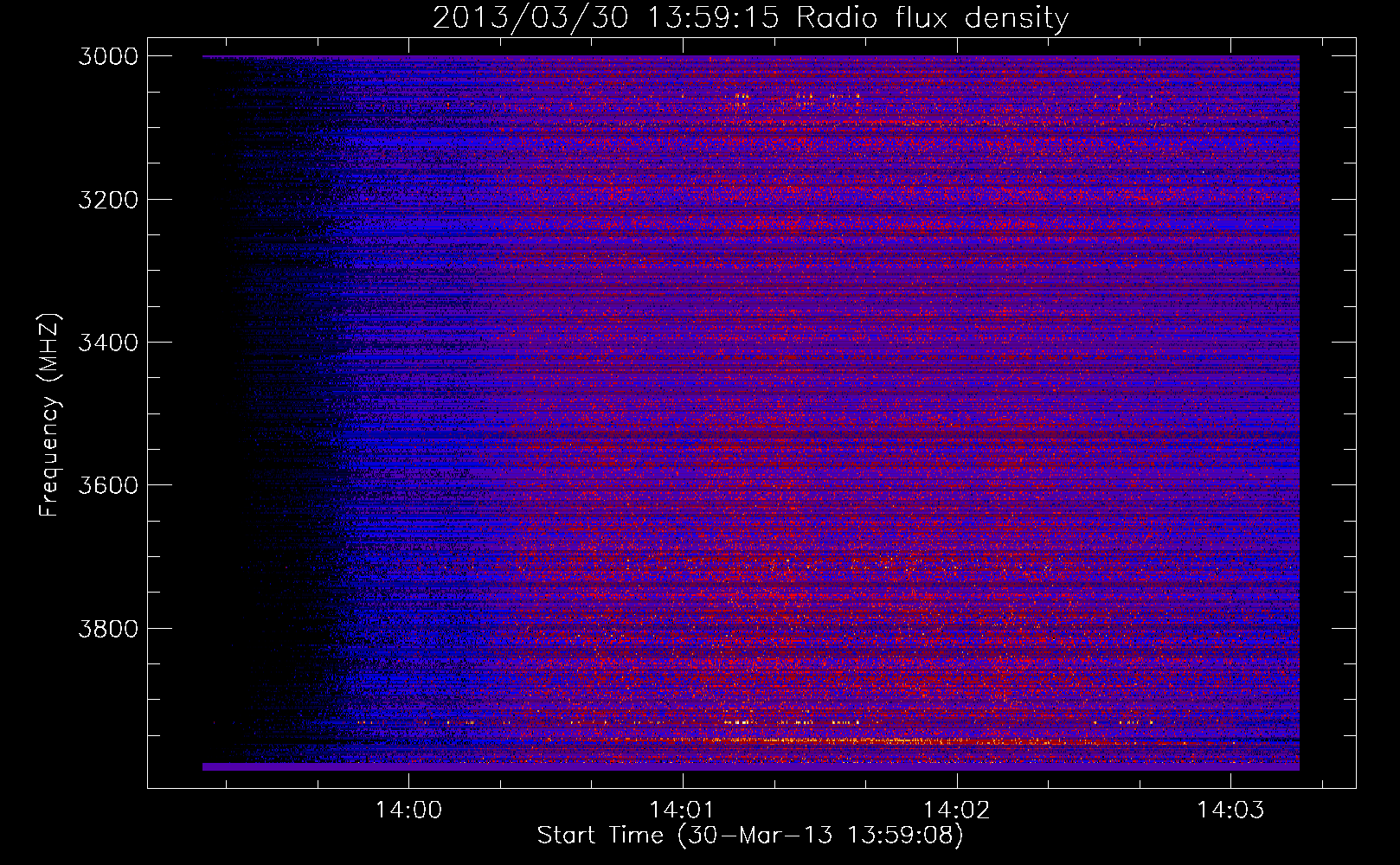This screenshot has width=1400, height=865.
Task: Click the 3600 frequency axis label
Action: coord(108,485)
